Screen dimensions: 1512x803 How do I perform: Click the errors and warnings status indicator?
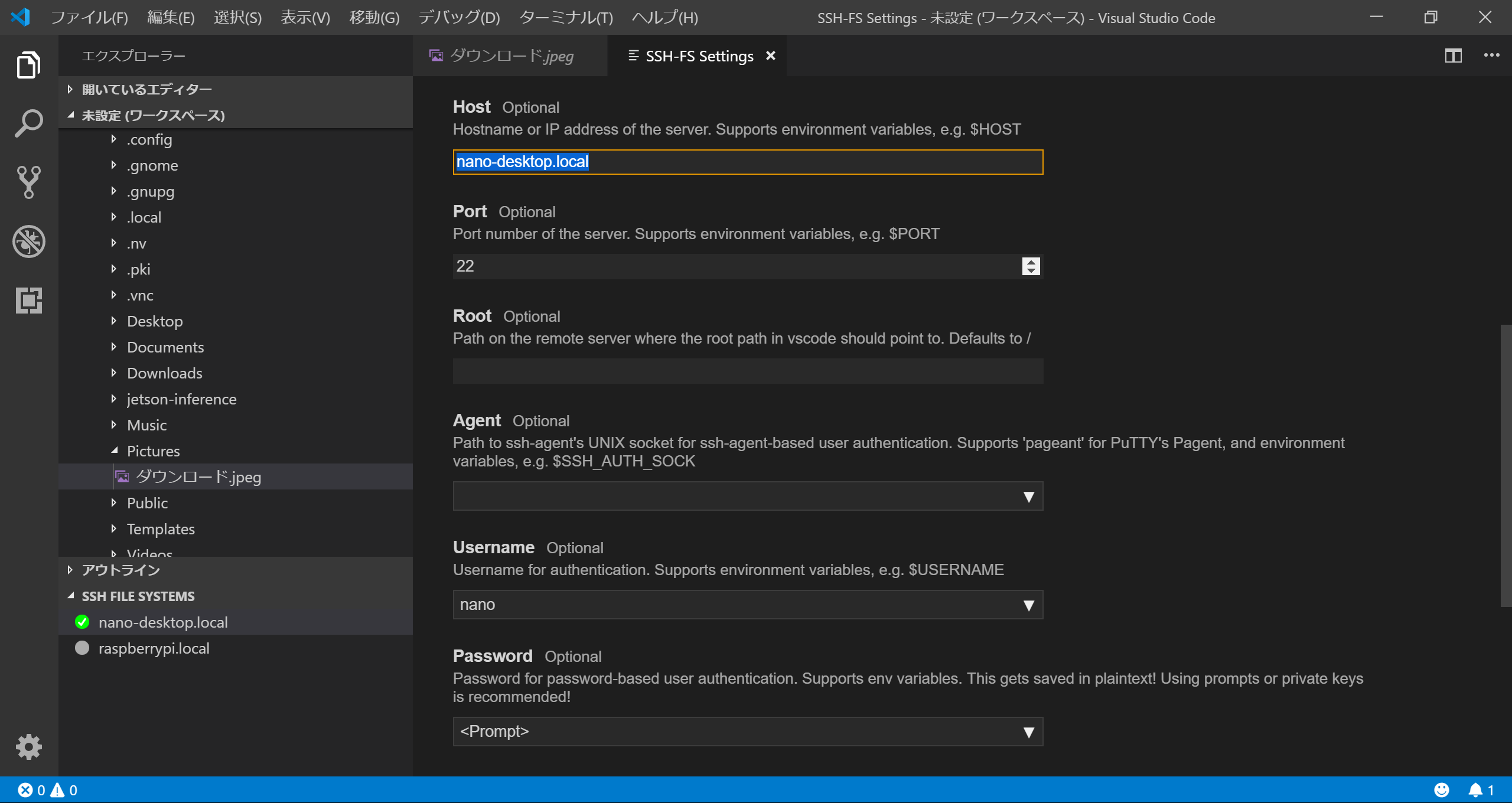[47, 790]
